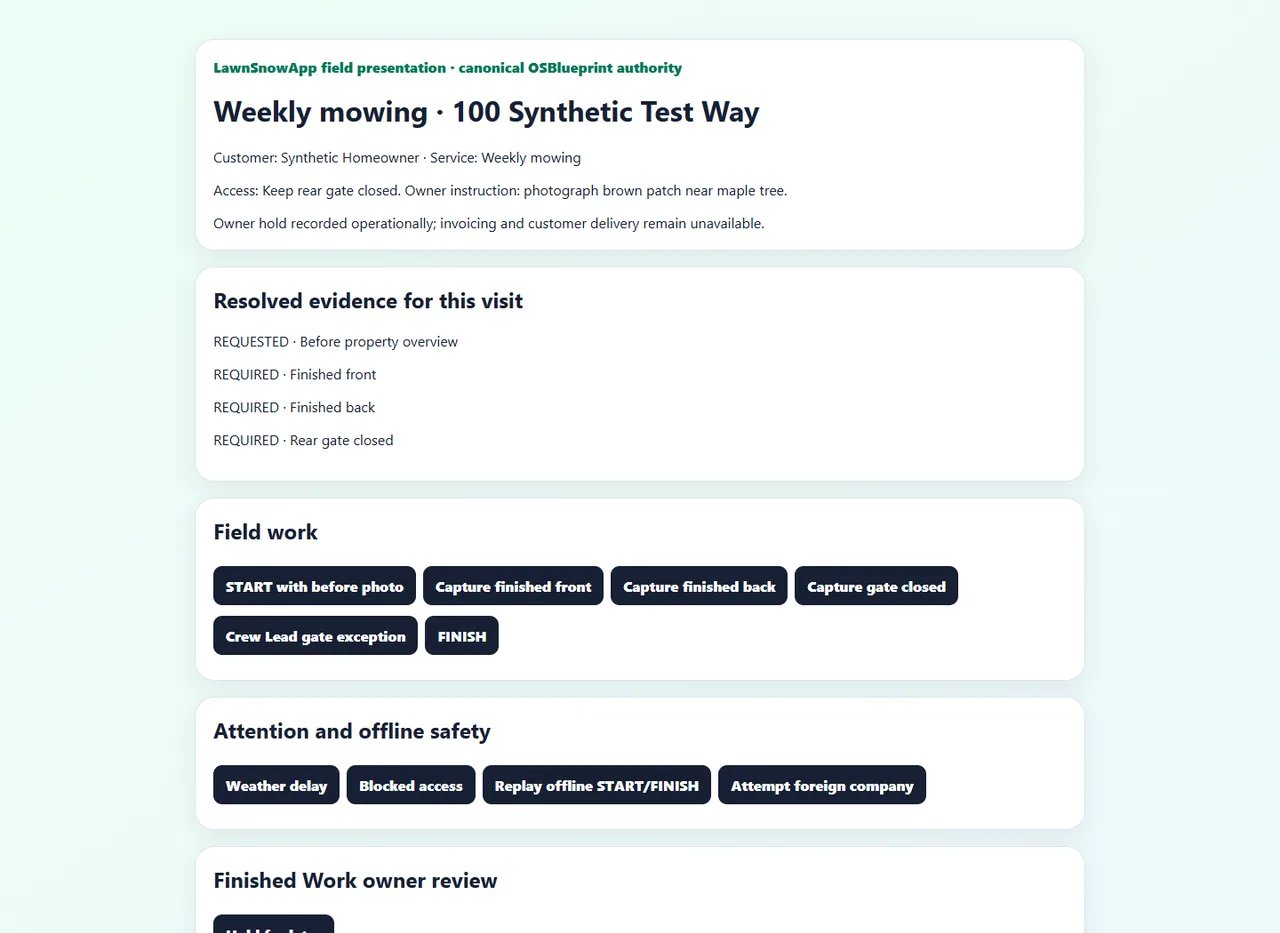This screenshot has width=1280, height=933.
Task: Select Capture finished back button
Action: [x=699, y=586]
